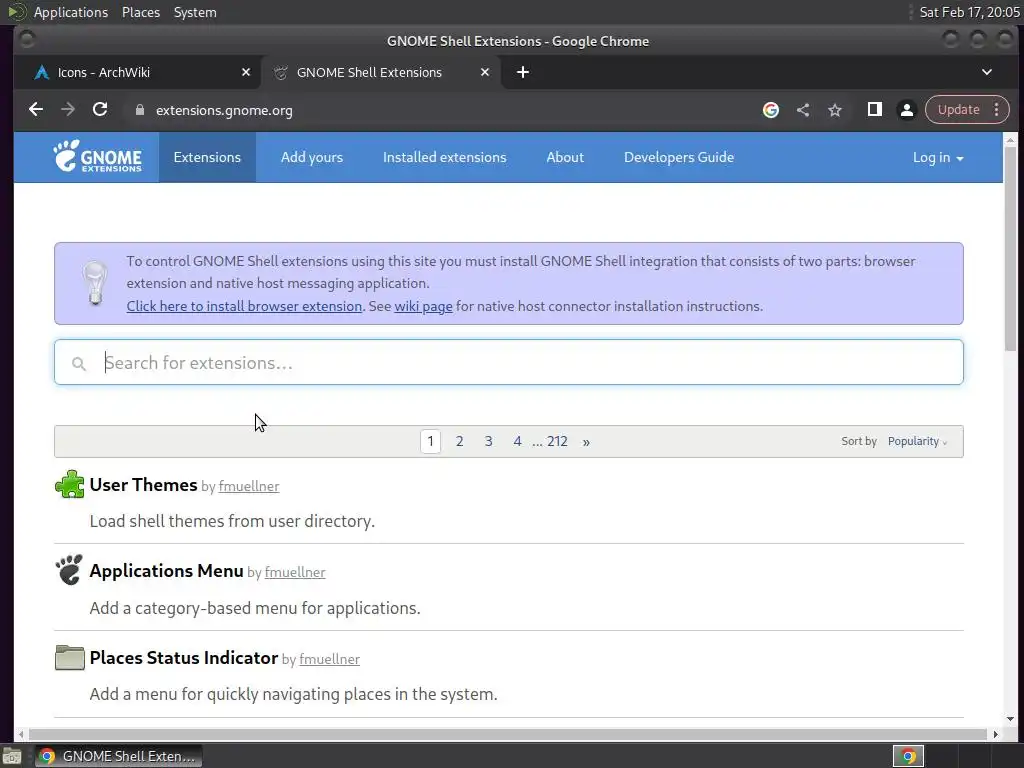Screen dimensions: 1024x768
Task: Go to page 2 of results
Action: [x=459, y=441]
